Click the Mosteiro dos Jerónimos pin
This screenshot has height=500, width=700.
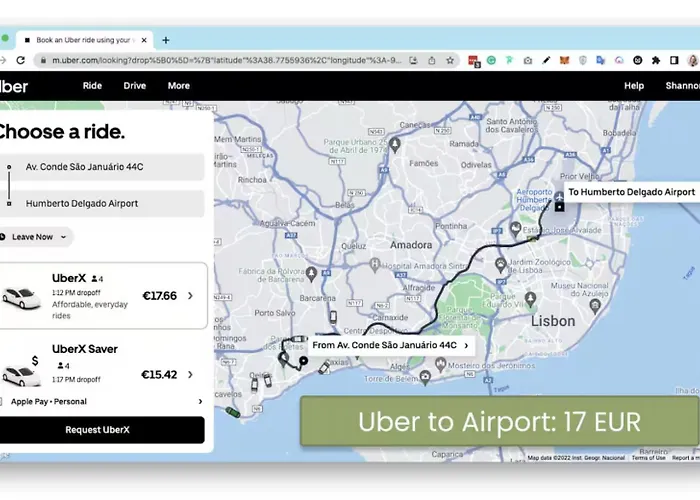[441, 364]
